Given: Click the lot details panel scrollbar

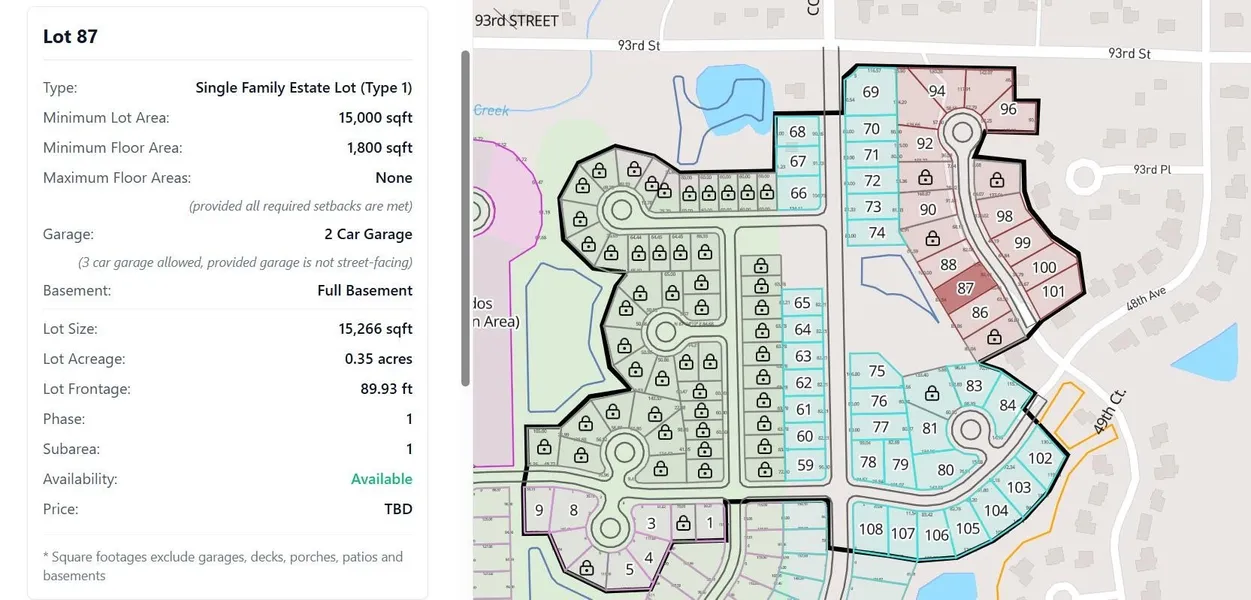Looking at the screenshot, I should [465, 220].
